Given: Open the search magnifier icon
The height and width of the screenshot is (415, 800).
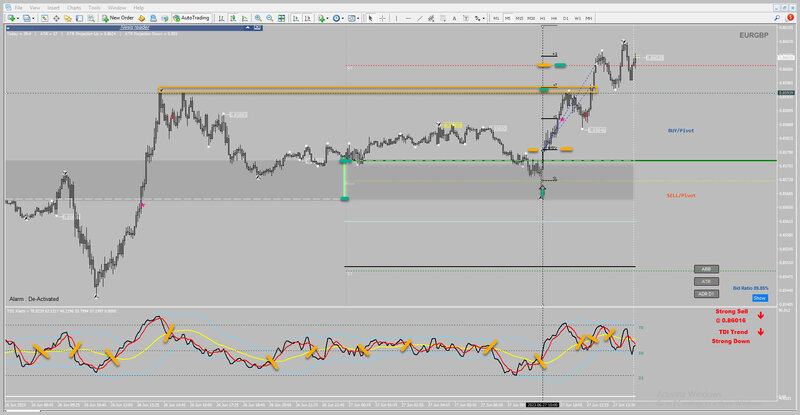Looking at the screenshot, I should pyautogui.click(x=777, y=18).
